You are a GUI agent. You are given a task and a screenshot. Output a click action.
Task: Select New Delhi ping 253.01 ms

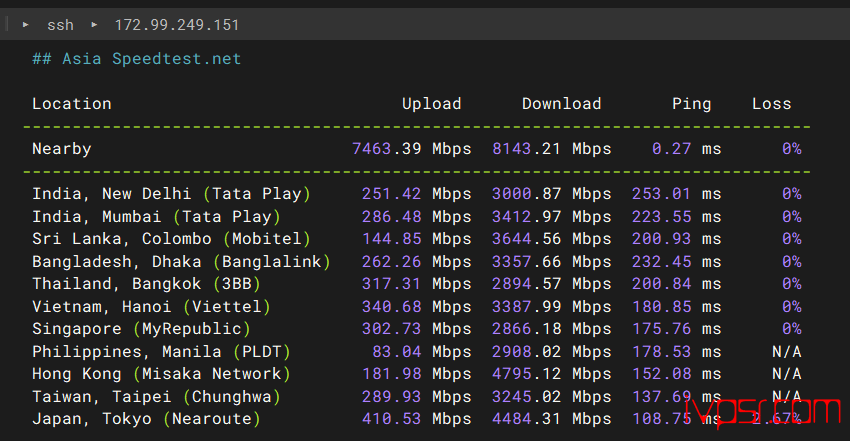677,194
